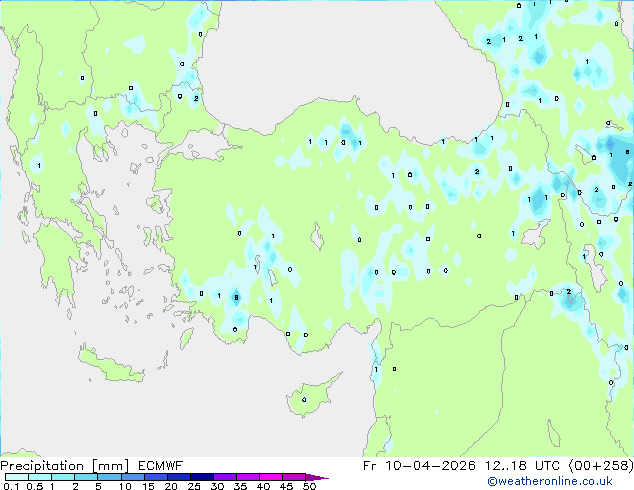Viewport: 634px width, 490px height.
Task: Click the '0.5' legend scale value
Action: point(35,486)
